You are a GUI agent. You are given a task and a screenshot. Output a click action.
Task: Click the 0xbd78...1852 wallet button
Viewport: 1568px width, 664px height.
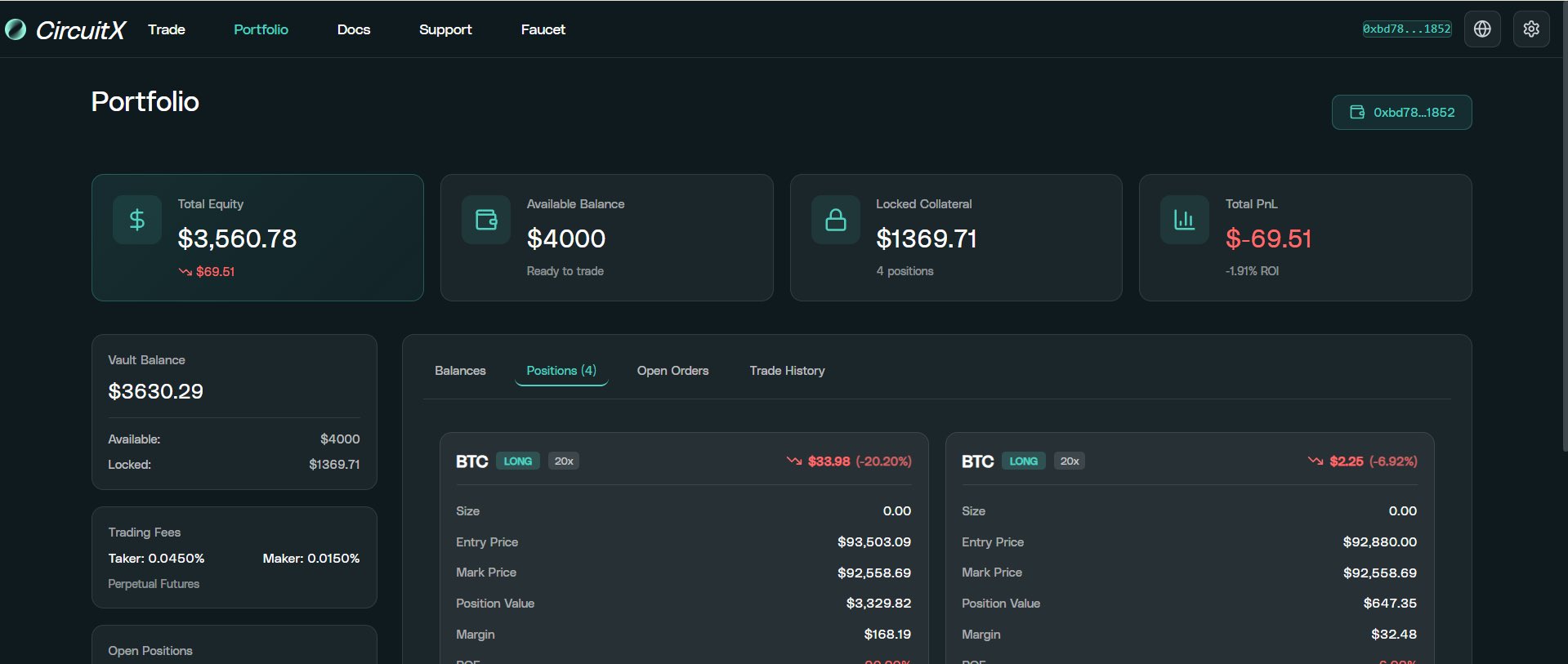(x=1402, y=112)
